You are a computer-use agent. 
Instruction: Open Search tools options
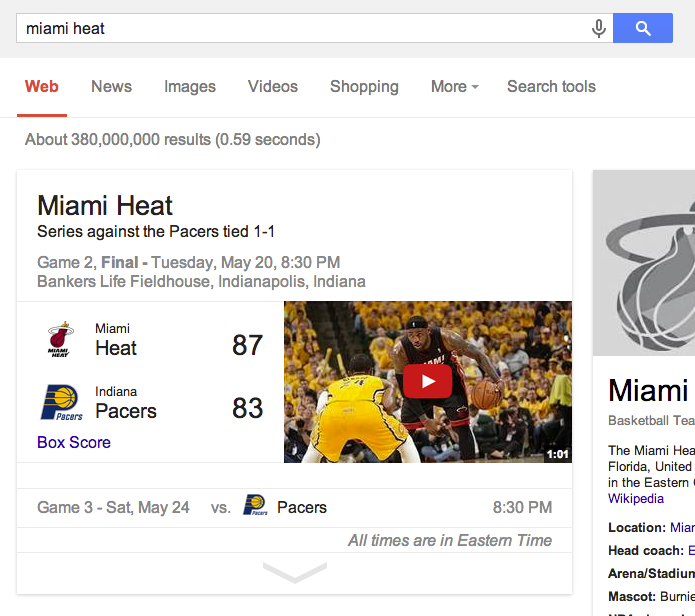551,86
